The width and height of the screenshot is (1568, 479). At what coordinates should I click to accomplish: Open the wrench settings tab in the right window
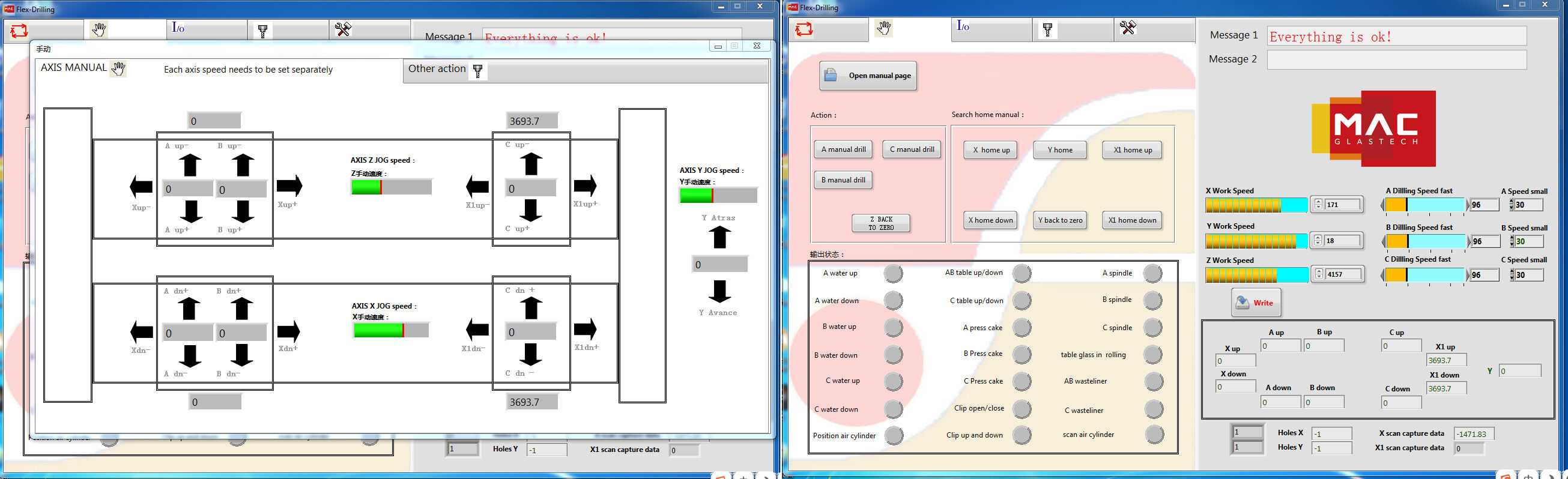(1155, 29)
